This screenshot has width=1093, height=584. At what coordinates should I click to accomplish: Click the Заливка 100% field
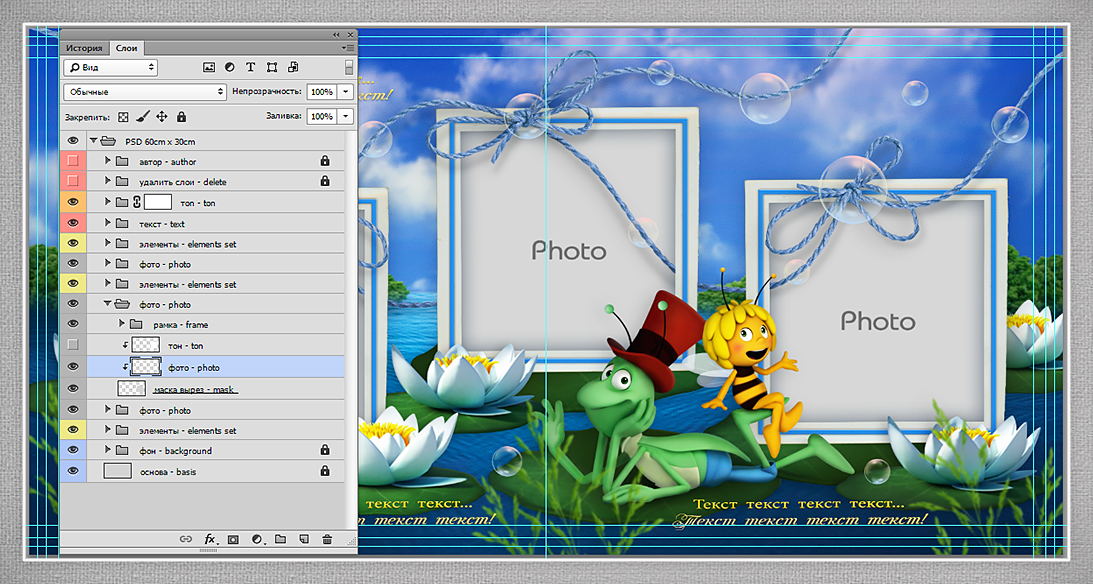point(322,116)
